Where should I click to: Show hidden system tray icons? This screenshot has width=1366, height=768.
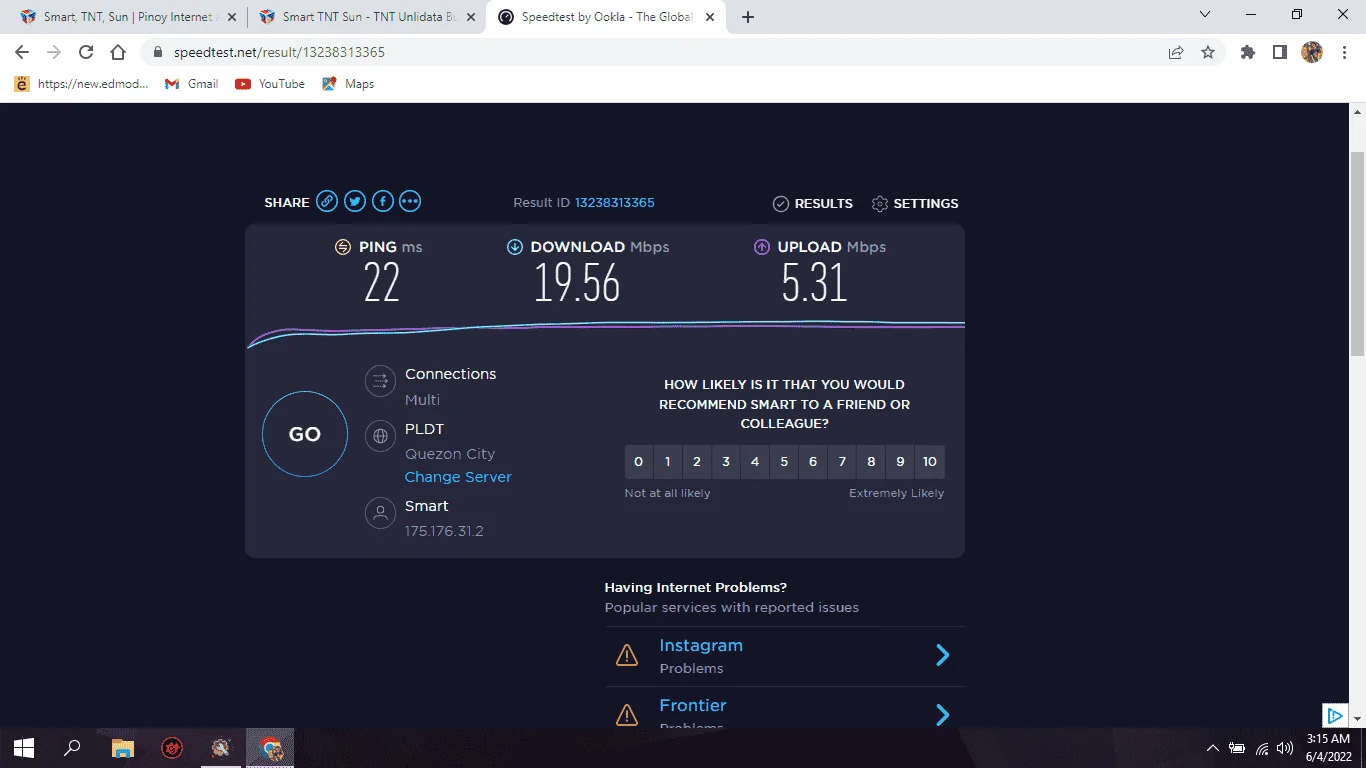tap(1213, 748)
